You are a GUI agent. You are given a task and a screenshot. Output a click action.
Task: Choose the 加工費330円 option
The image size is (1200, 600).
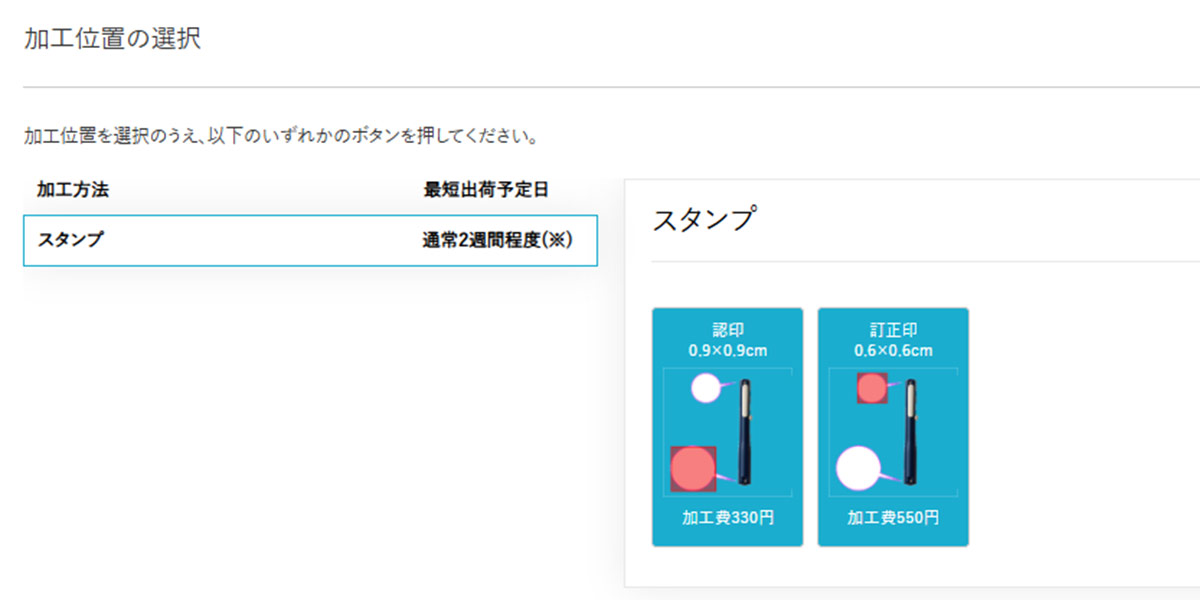(727, 518)
